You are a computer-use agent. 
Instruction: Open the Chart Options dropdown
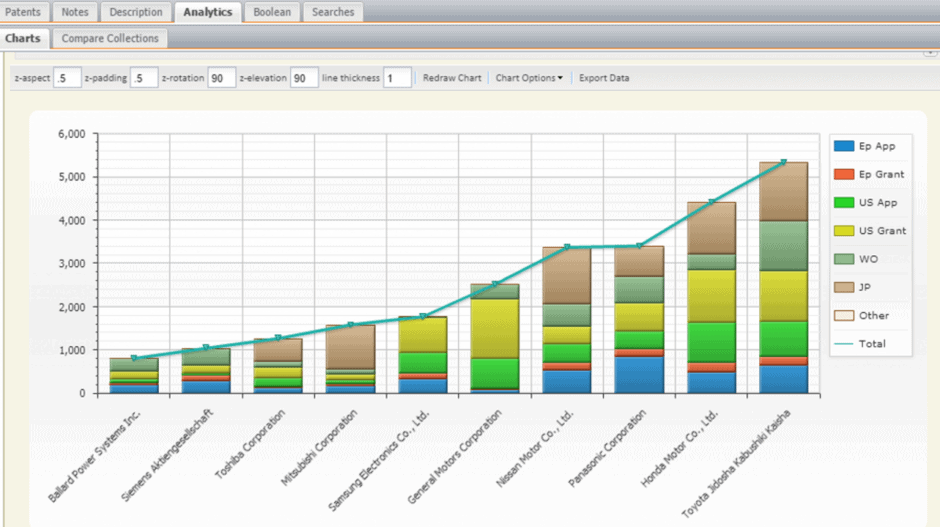[529, 78]
